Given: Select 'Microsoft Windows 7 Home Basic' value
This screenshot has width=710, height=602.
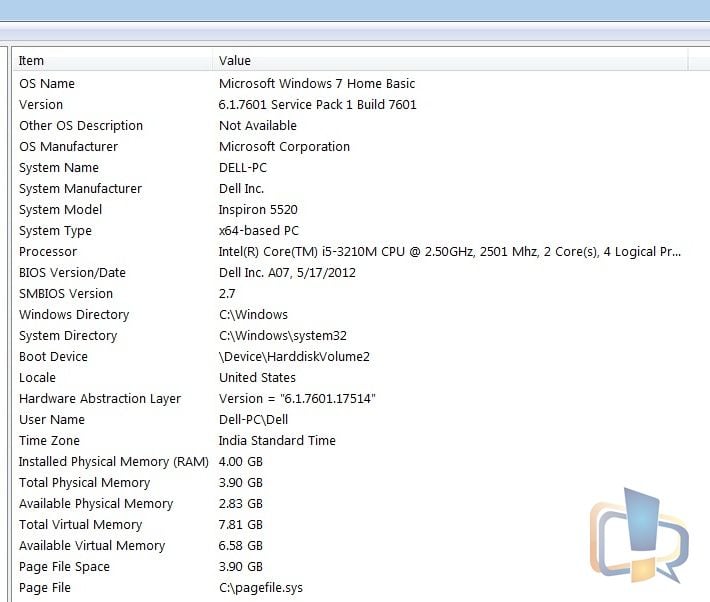Looking at the screenshot, I should pyautogui.click(x=317, y=84).
